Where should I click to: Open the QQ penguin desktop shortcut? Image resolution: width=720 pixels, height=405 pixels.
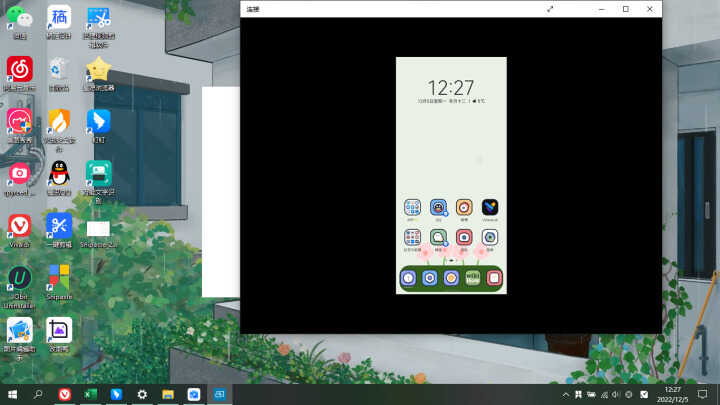[x=59, y=178]
